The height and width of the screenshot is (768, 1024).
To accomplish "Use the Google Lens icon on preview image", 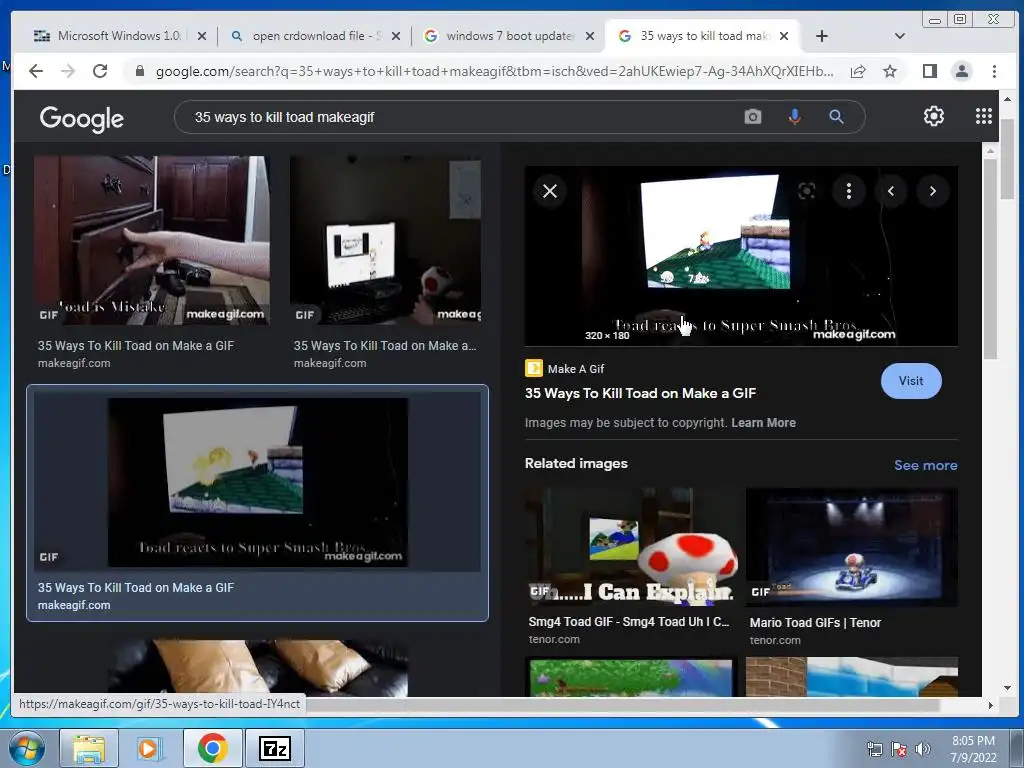I will click(807, 191).
